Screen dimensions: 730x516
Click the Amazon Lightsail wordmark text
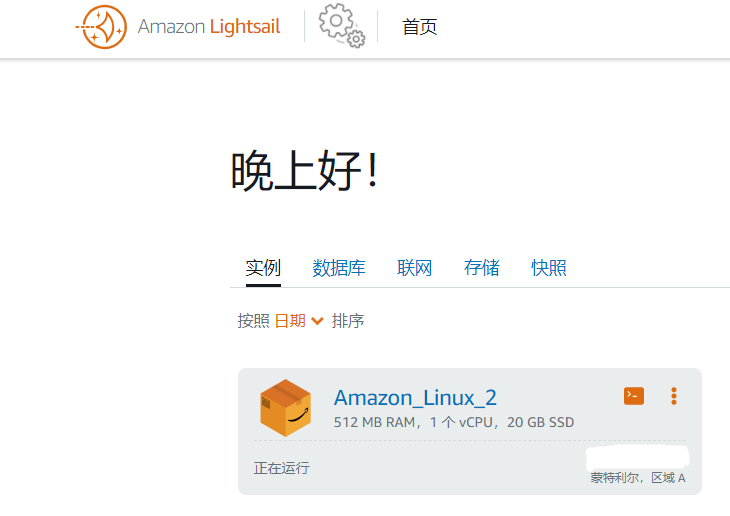pyautogui.click(x=209, y=27)
